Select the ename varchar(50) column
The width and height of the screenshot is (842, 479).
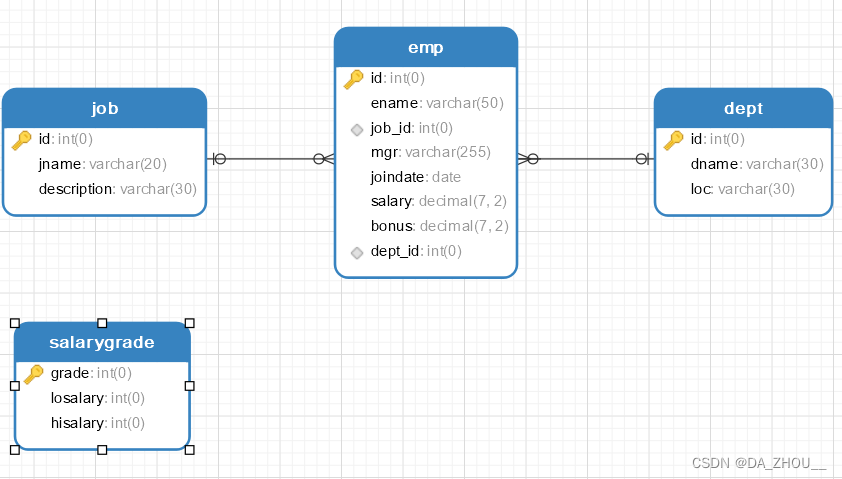(436, 103)
